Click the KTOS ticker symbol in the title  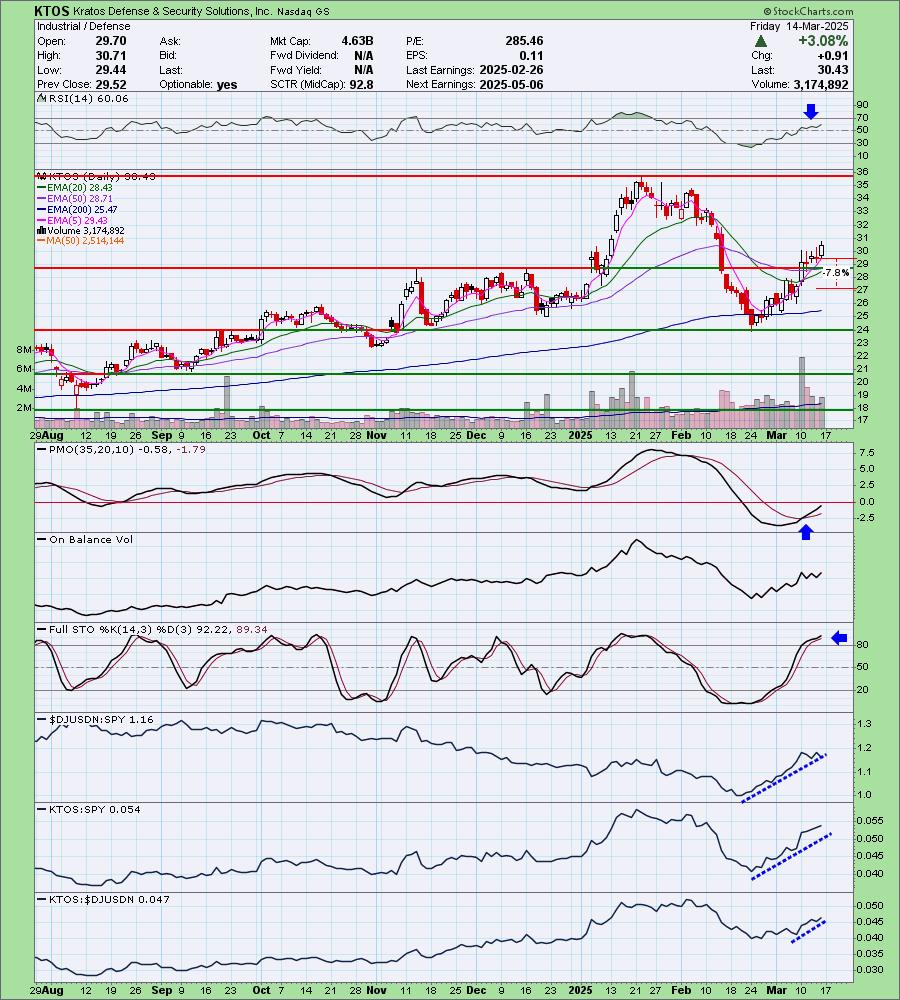pos(52,11)
